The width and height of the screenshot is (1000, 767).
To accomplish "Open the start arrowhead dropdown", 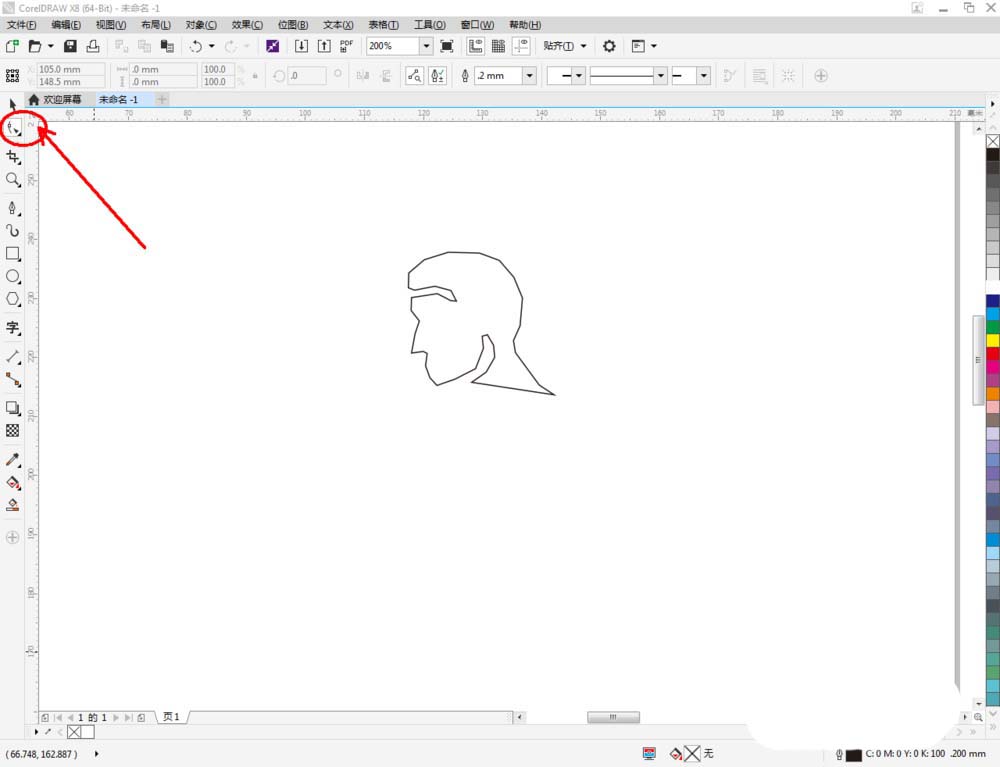I will pyautogui.click(x=578, y=76).
